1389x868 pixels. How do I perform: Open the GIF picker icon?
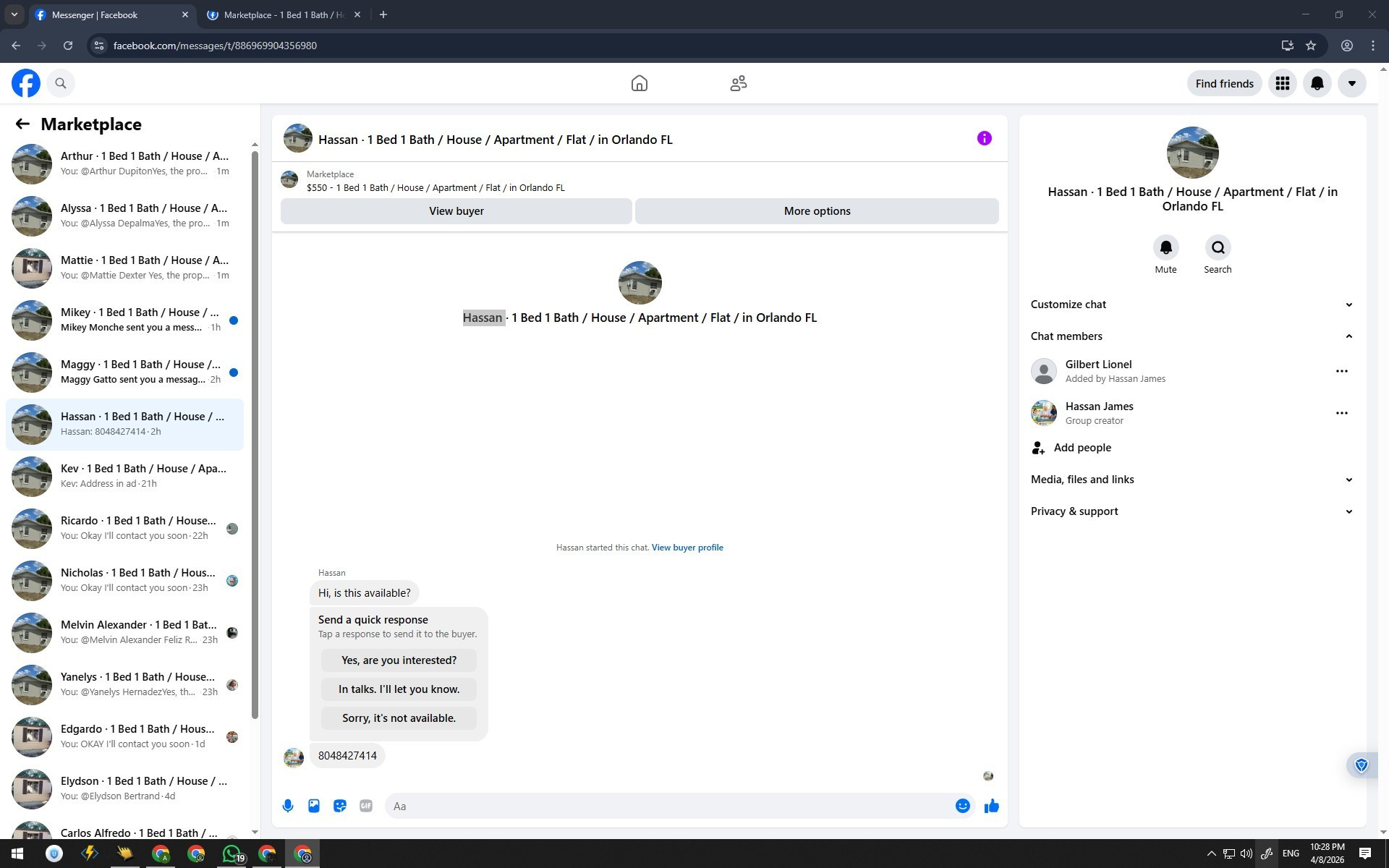366,806
